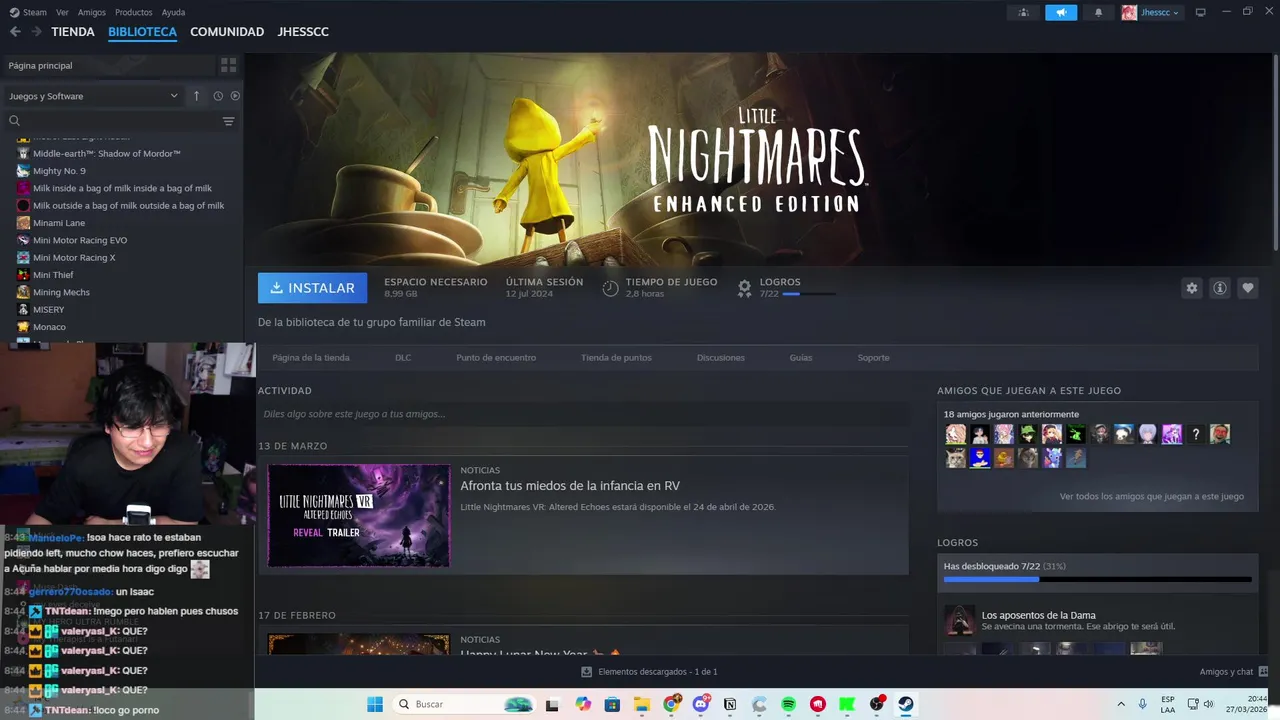Open the downloads icon at bottom
1280x720 pixels.
(x=586, y=672)
